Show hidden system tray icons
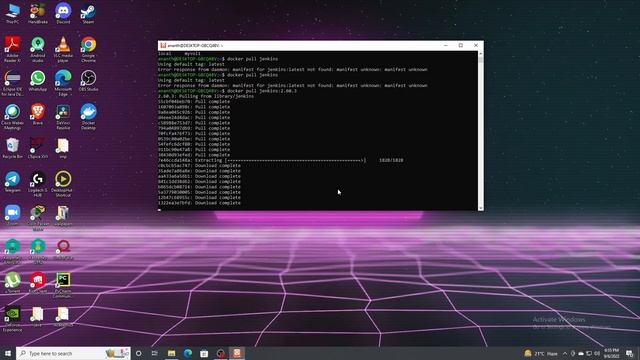 coord(565,353)
